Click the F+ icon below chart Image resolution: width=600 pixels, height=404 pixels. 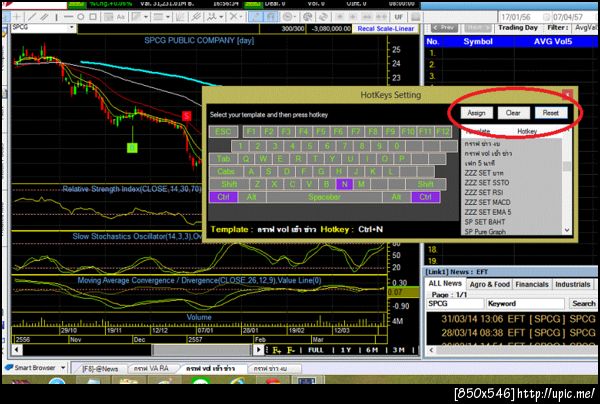click(x=276, y=350)
